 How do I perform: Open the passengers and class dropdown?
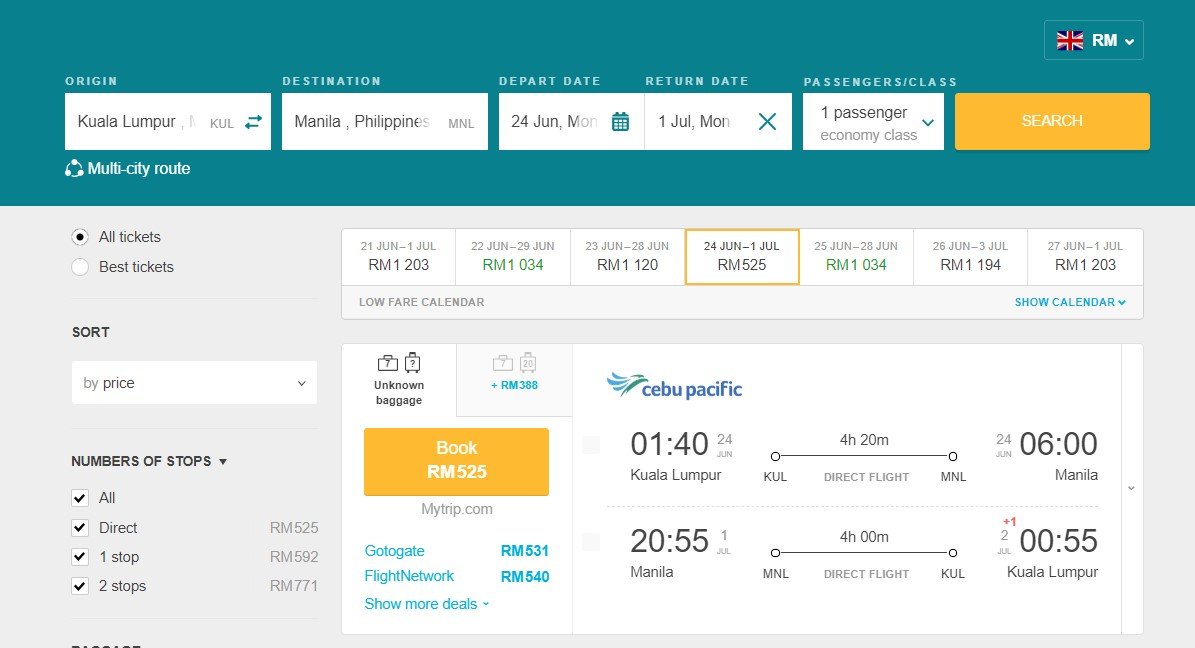click(x=873, y=122)
